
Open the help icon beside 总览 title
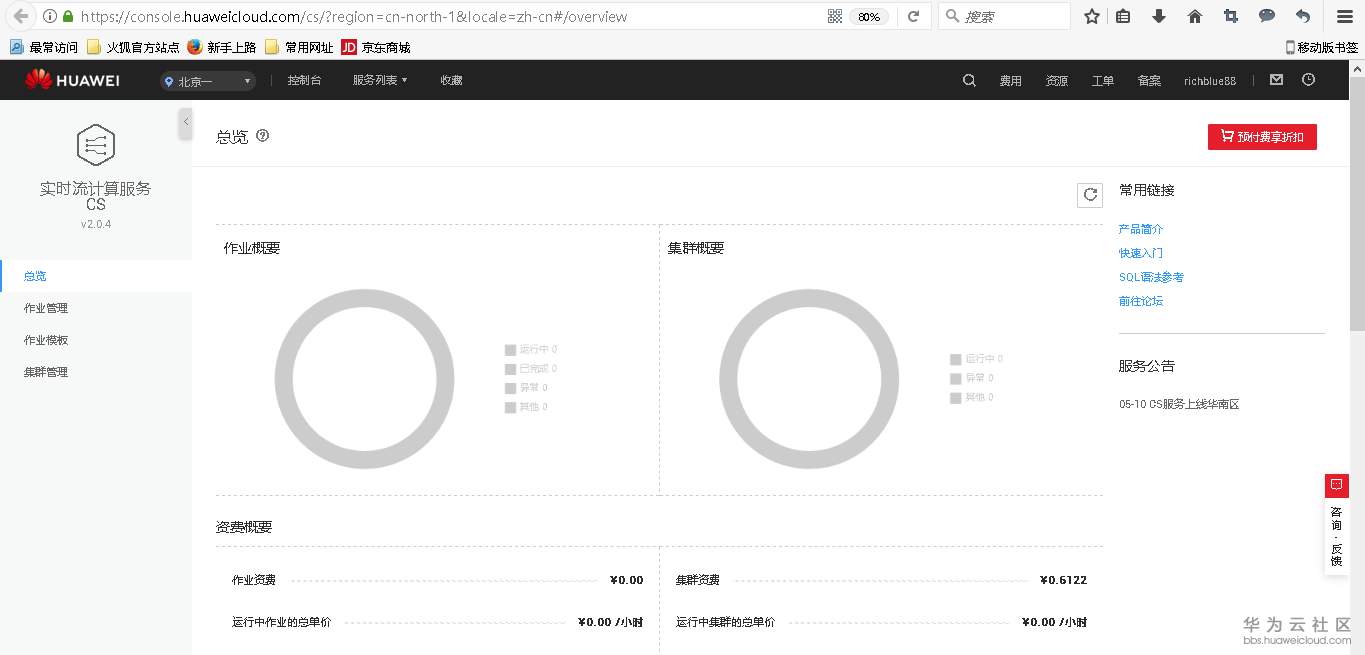click(x=262, y=135)
